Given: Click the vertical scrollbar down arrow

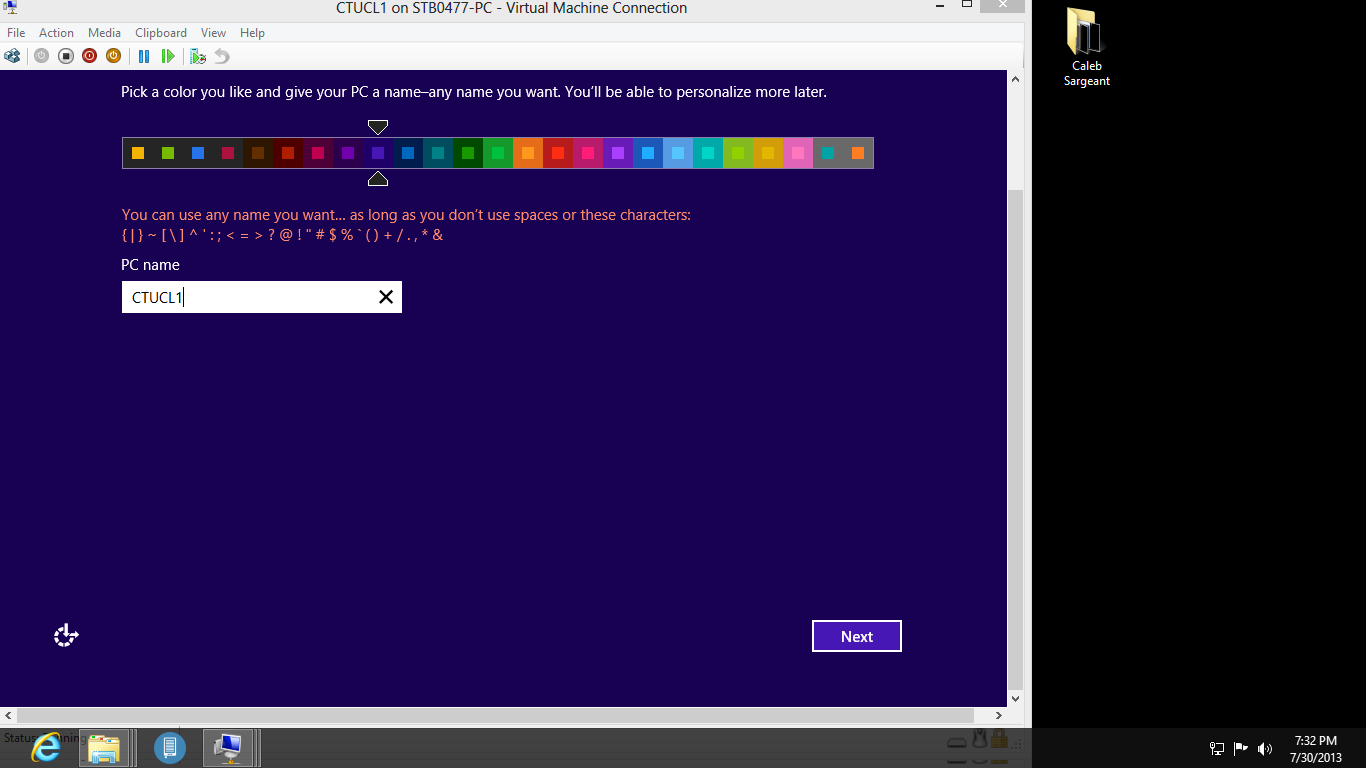Looking at the screenshot, I should (1016, 698).
